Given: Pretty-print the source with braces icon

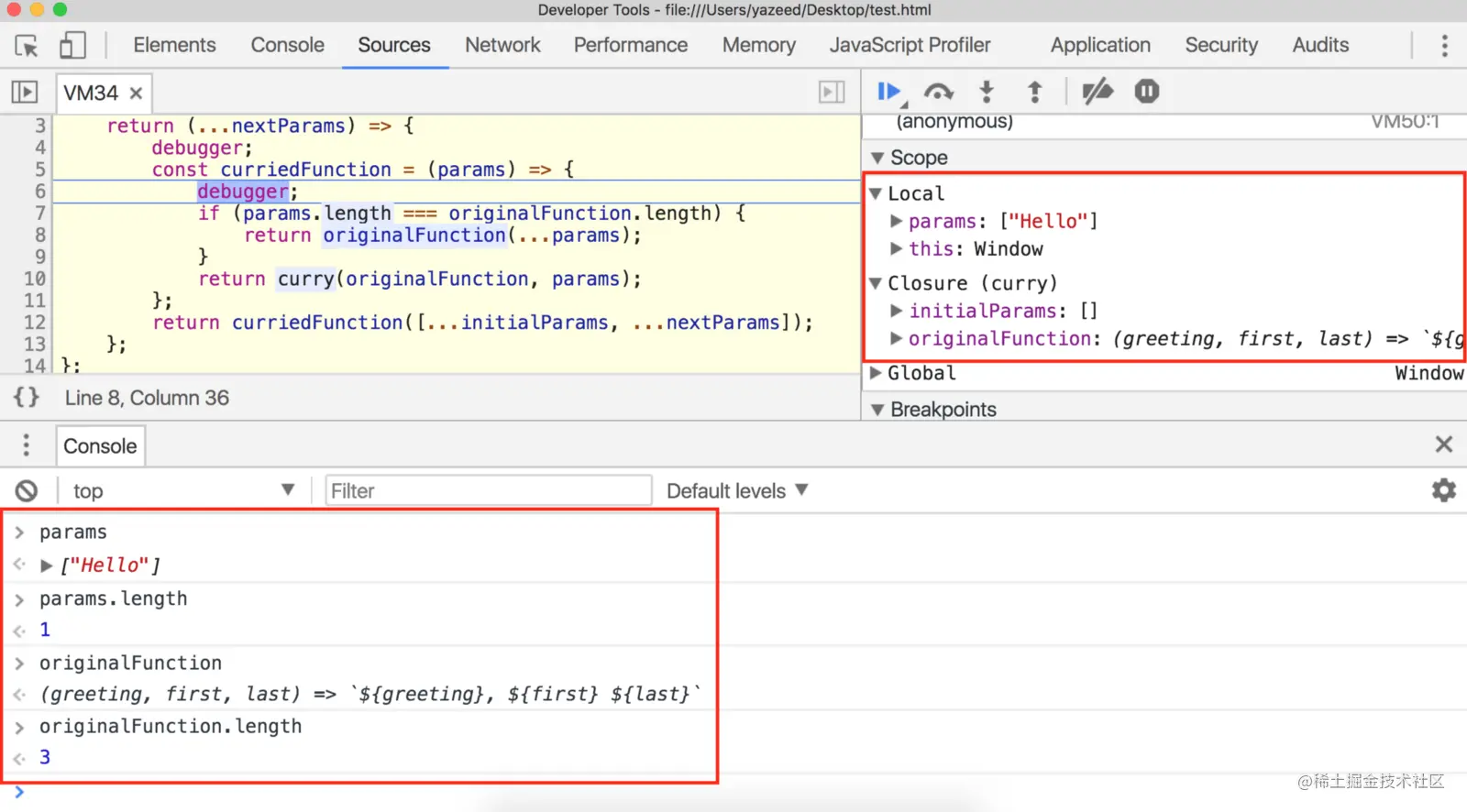Looking at the screenshot, I should [x=27, y=397].
